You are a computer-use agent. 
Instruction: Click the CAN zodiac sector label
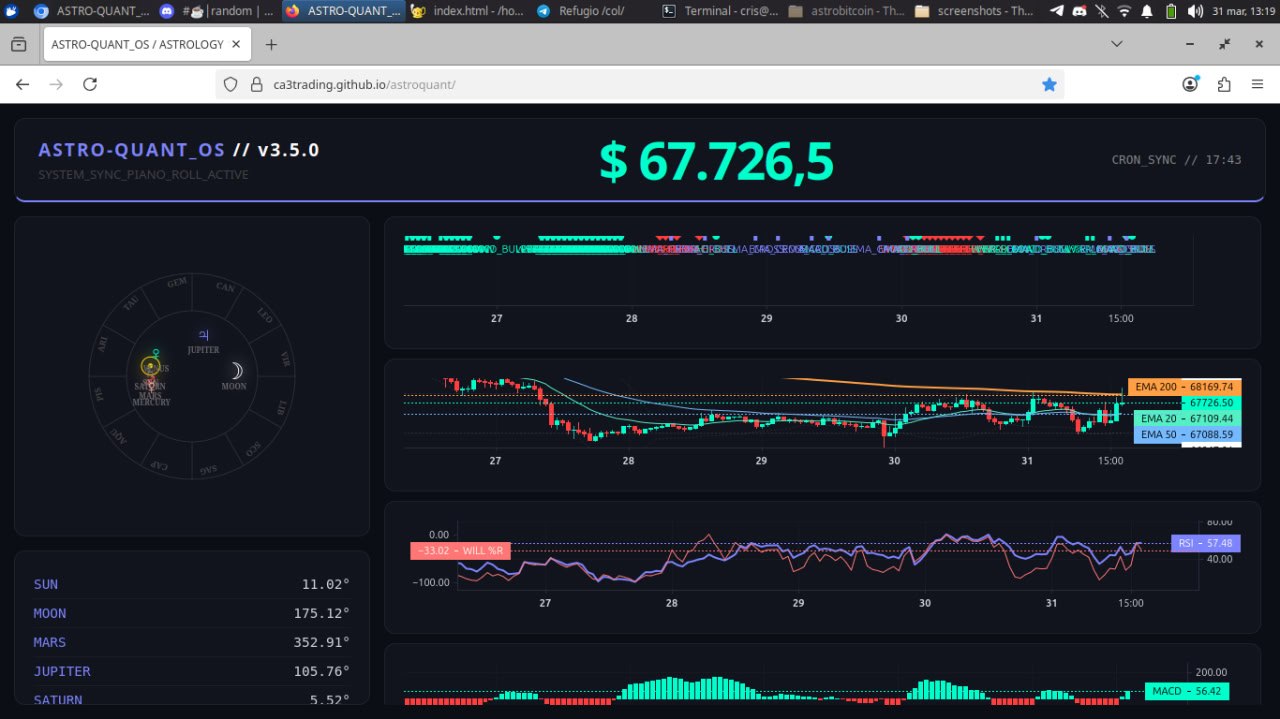click(x=225, y=288)
